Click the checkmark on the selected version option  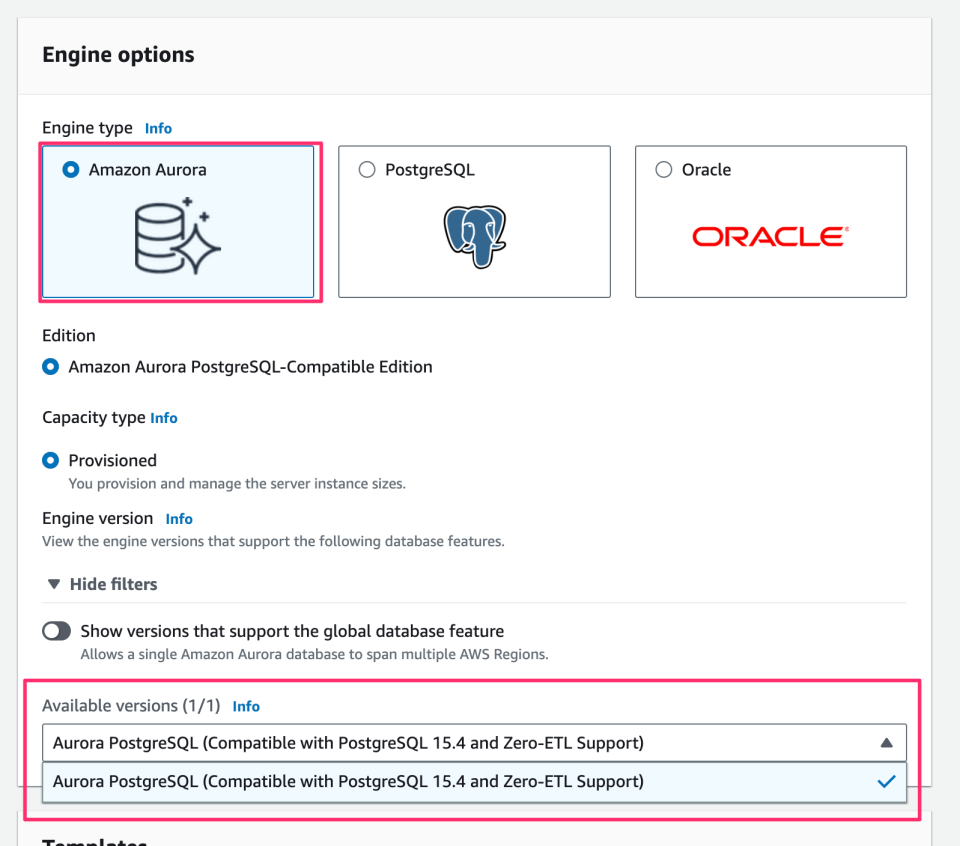[x=886, y=782]
